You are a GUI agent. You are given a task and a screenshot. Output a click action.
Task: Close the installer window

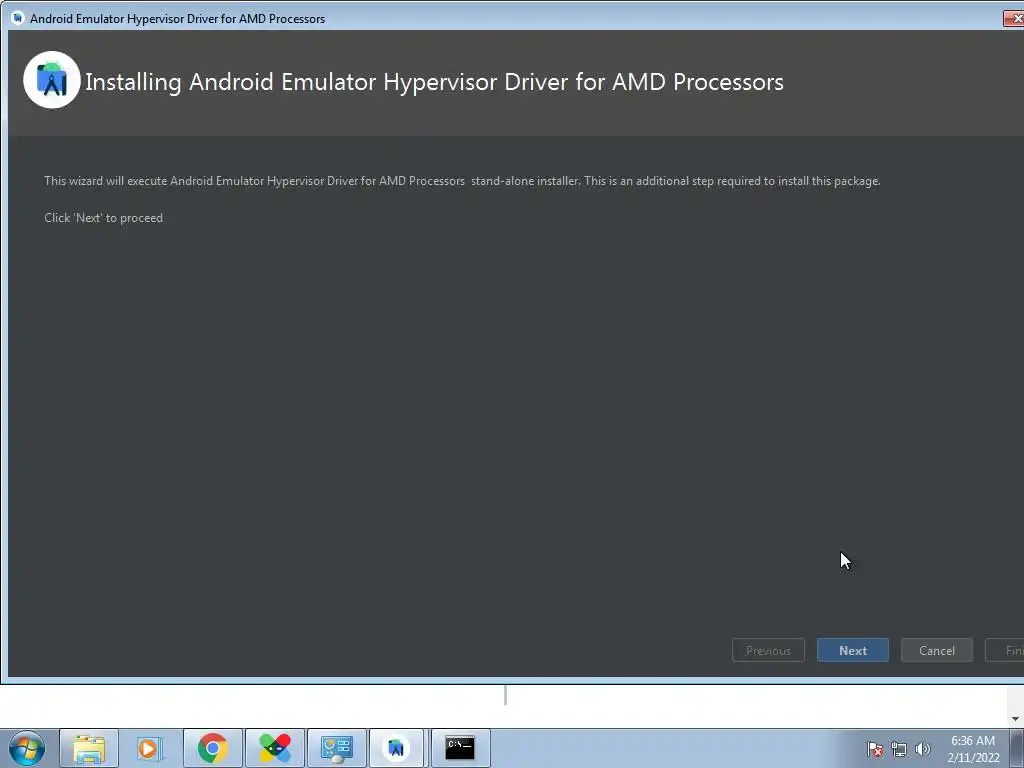tap(1014, 18)
